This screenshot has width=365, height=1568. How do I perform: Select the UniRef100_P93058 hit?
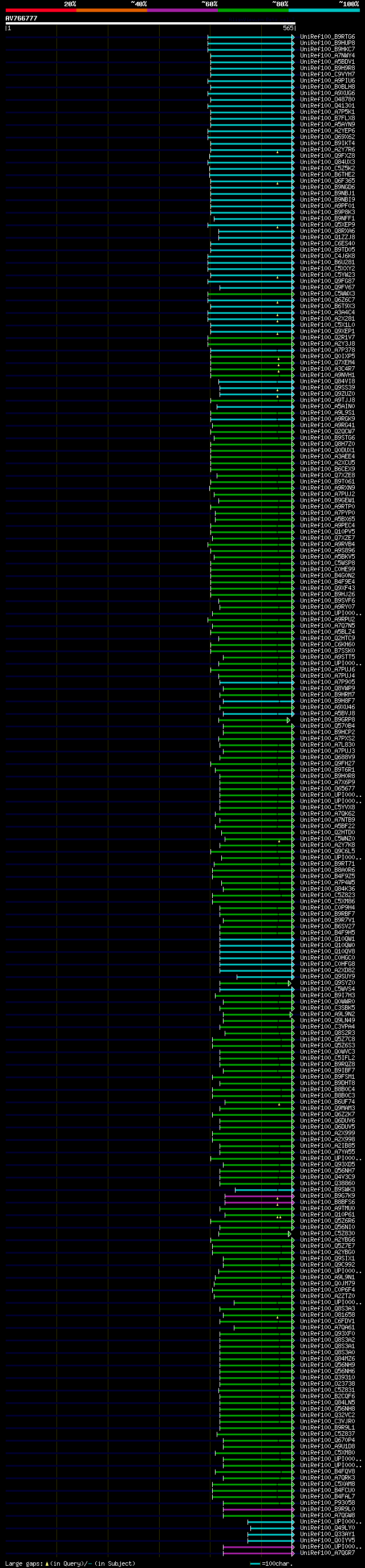point(327,1503)
